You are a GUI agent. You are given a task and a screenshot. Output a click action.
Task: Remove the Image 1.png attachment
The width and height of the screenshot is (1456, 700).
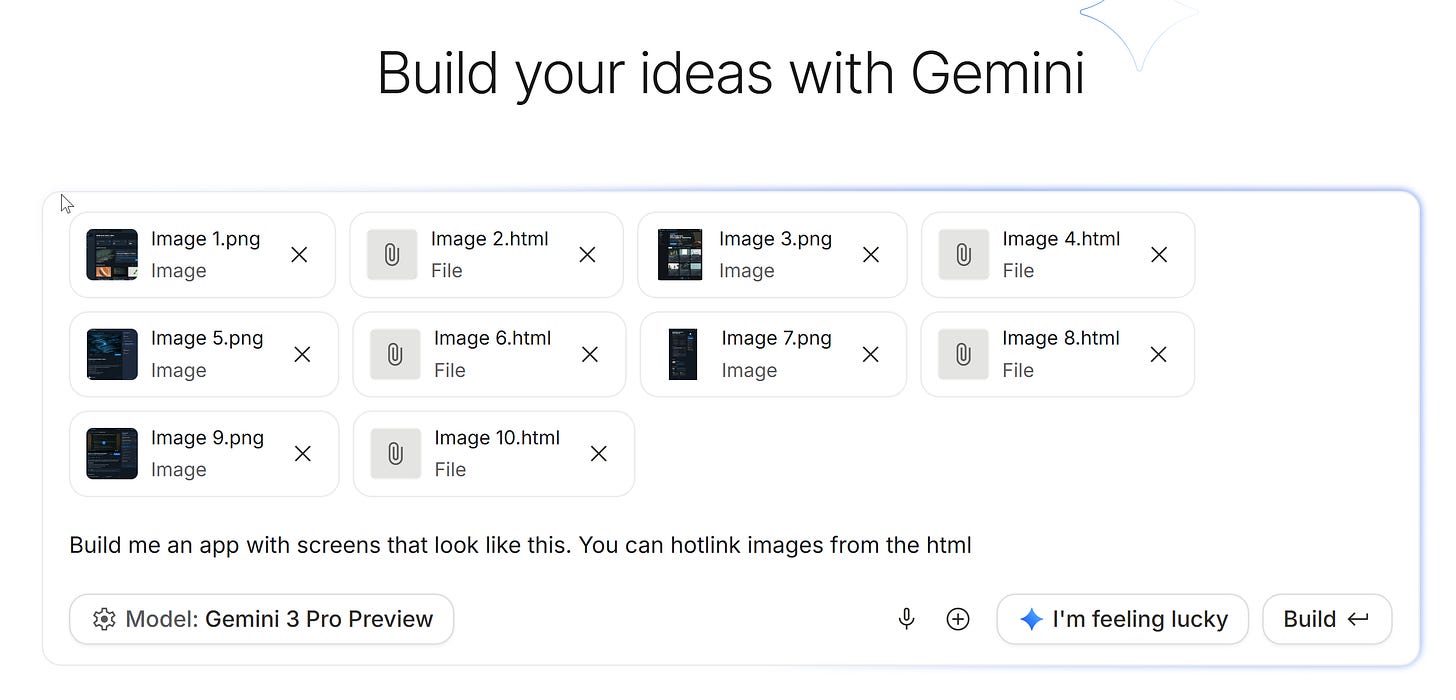click(x=299, y=255)
